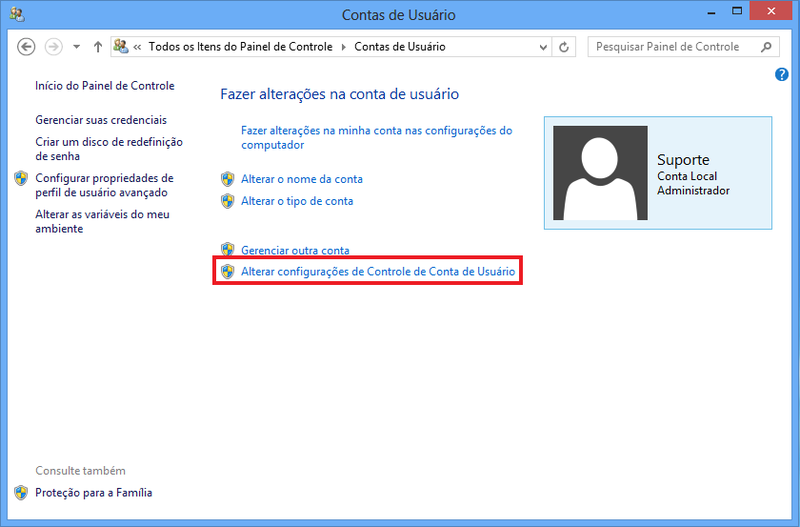Open Gerenciar suas credenciais
Screen dimensions: 800x527
[x=101, y=120]
